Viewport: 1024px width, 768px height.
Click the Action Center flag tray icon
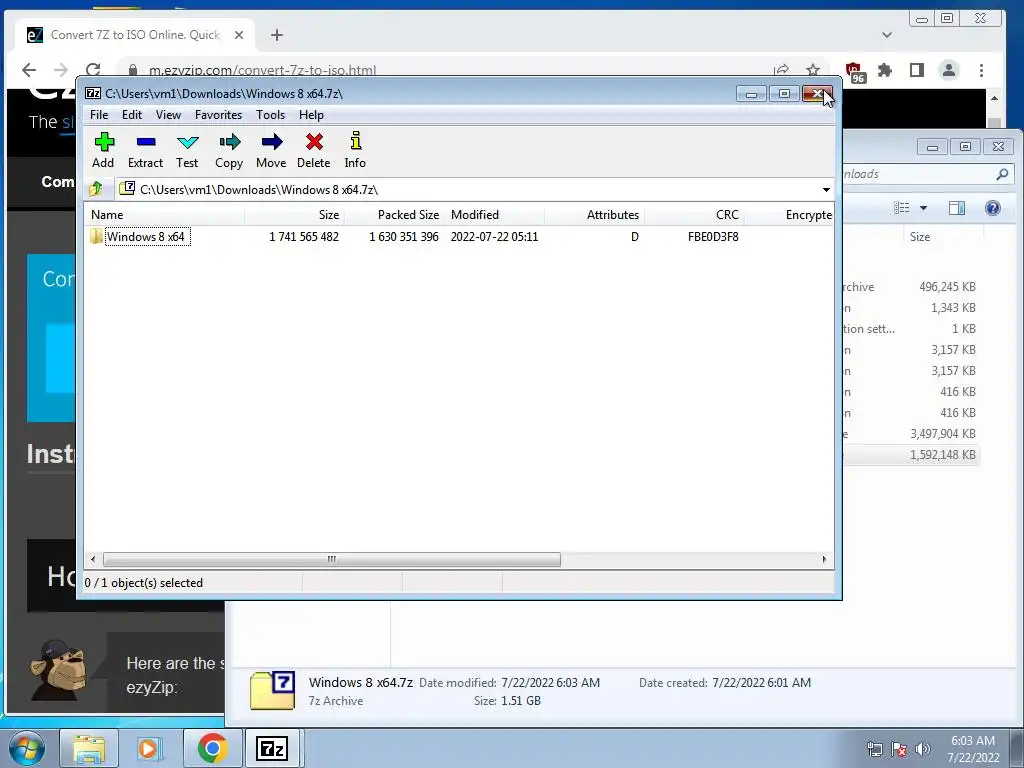899,749
